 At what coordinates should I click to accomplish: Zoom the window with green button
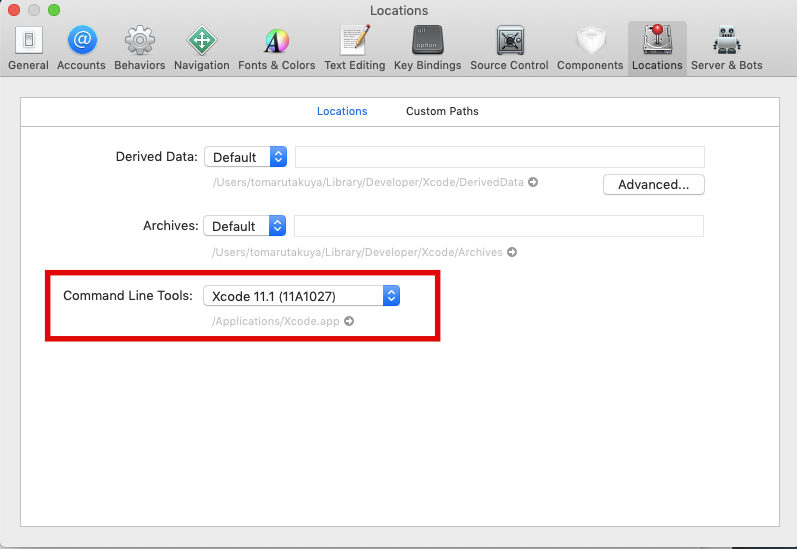[x=54, y=10]
